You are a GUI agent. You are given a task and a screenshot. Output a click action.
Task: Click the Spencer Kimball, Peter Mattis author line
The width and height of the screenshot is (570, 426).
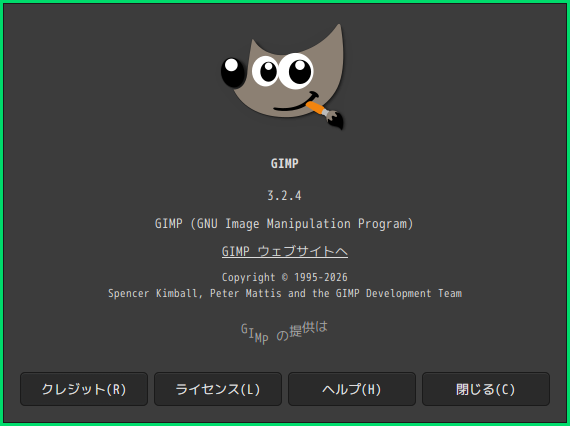[x=194, y=293]
